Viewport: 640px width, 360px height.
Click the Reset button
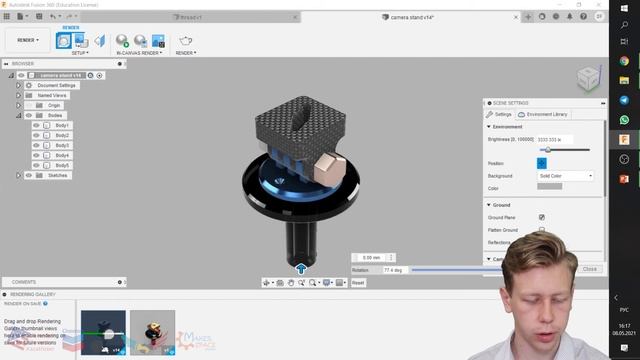point(358,282)
